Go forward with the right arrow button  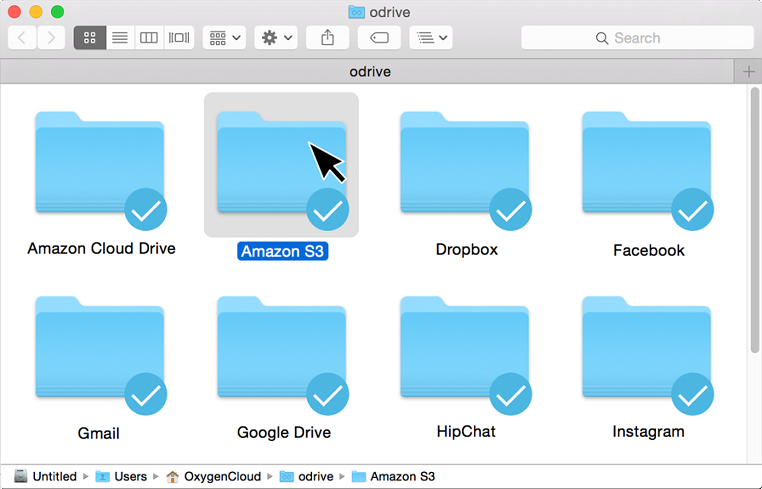click(x=51, y=37)
